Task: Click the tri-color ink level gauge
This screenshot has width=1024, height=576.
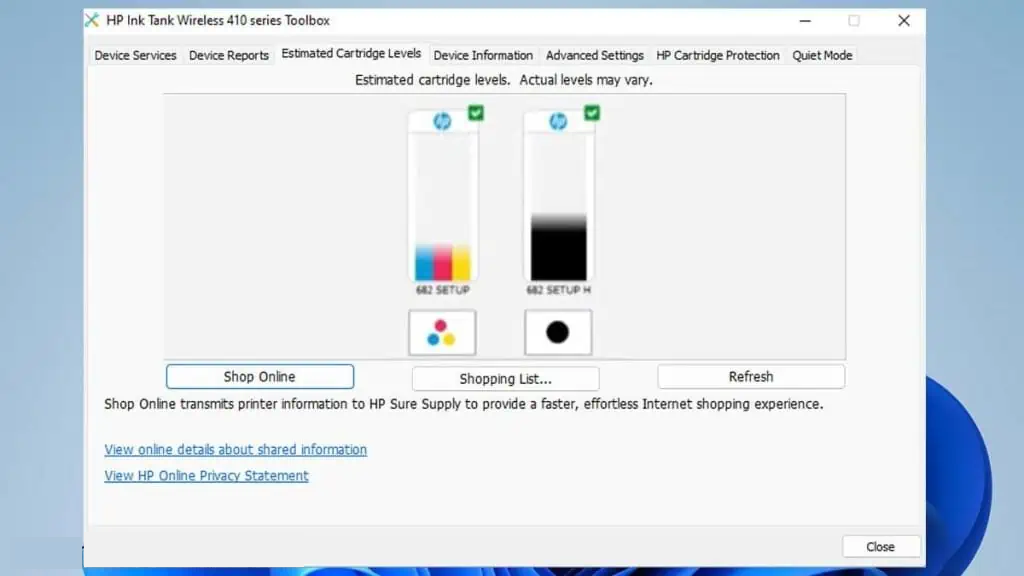Action: (443, 206)
